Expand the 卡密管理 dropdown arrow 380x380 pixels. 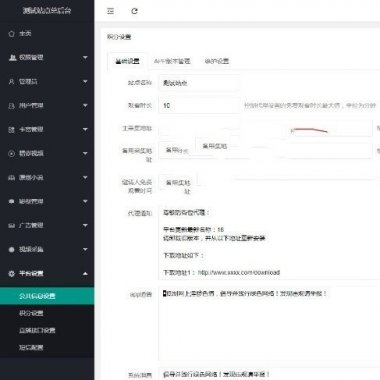(85, 130)
